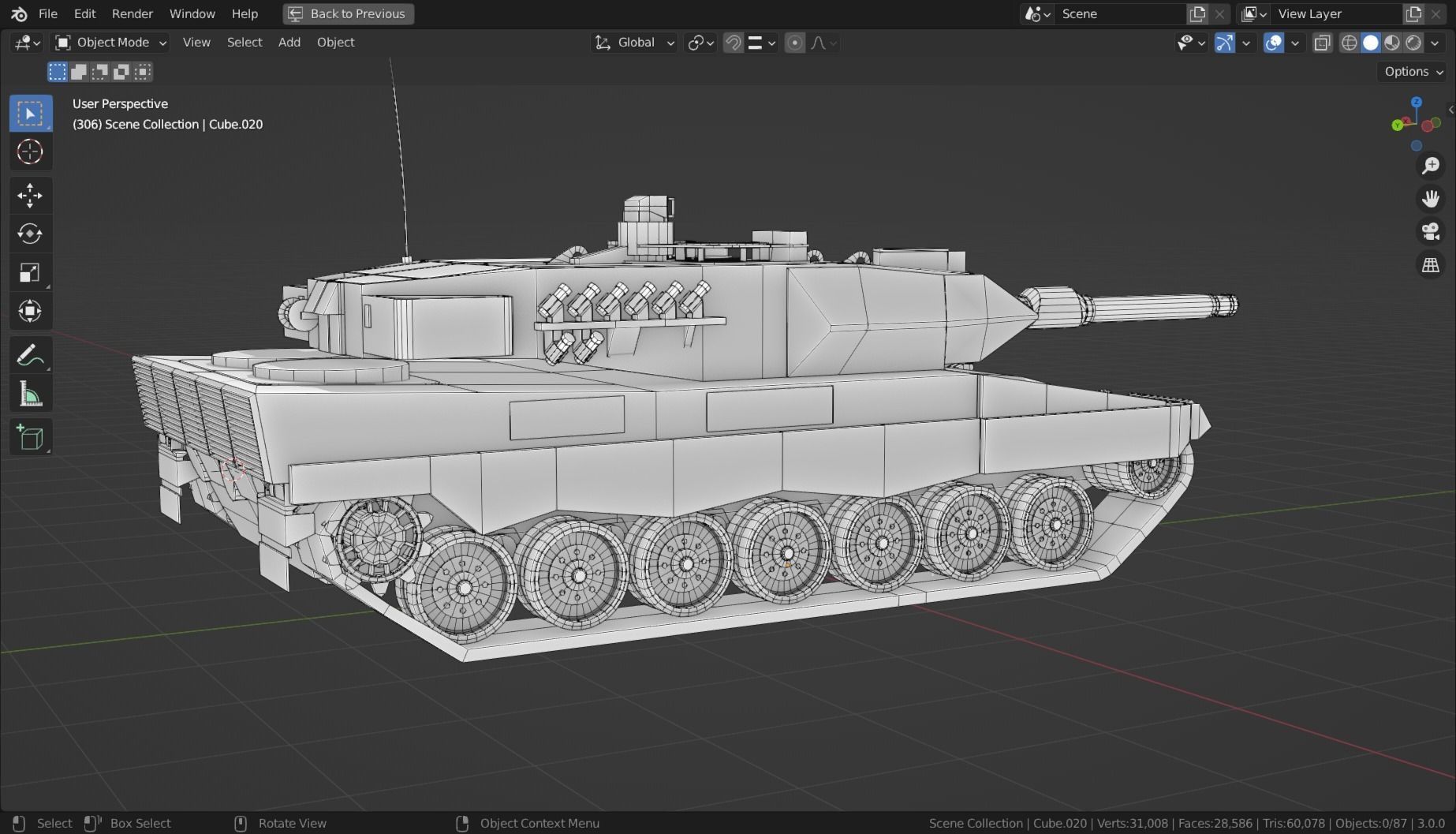Create a new scene with the copy icon

point(1197,13)
